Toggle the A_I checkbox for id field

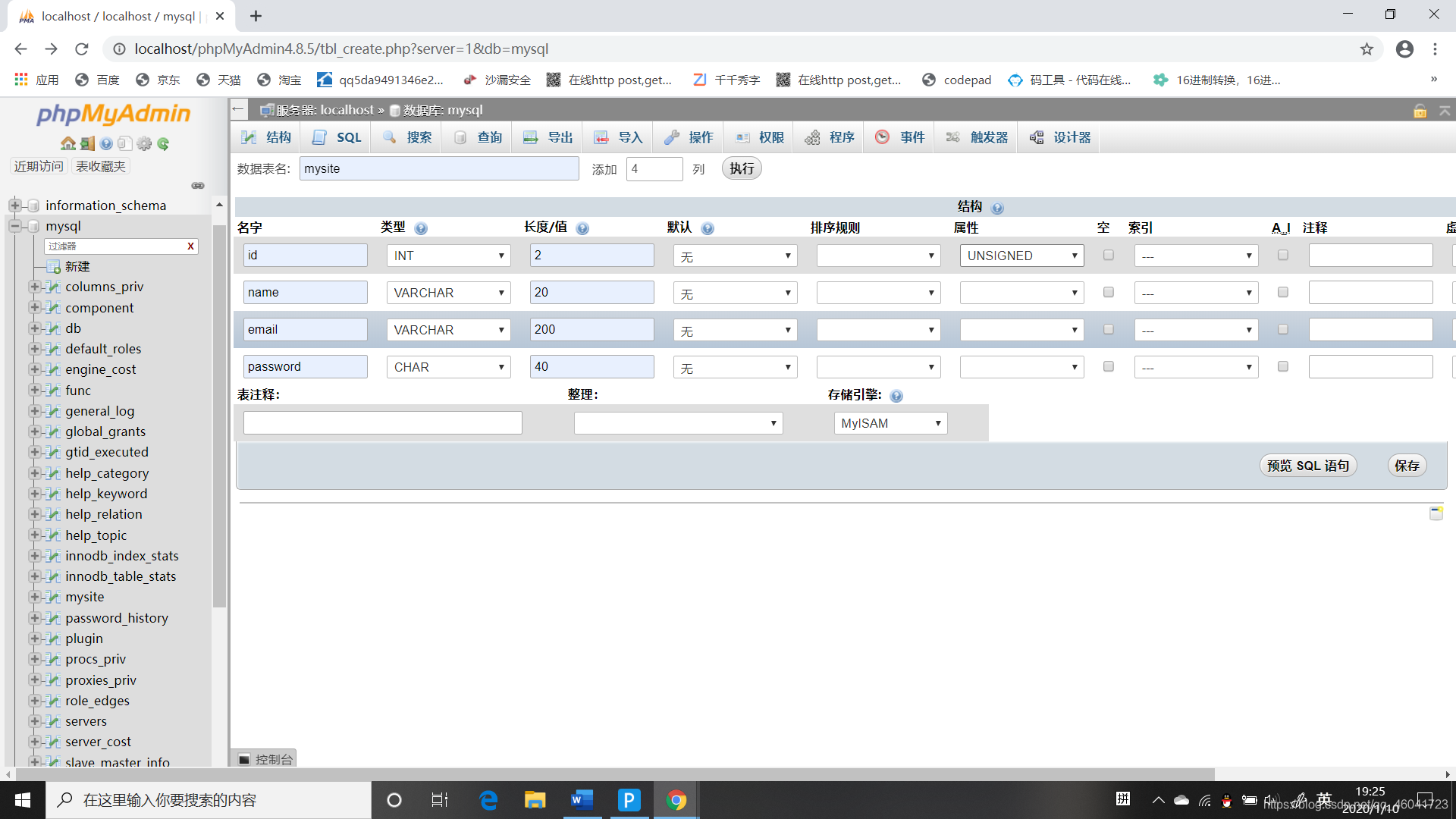[1283, 255]
